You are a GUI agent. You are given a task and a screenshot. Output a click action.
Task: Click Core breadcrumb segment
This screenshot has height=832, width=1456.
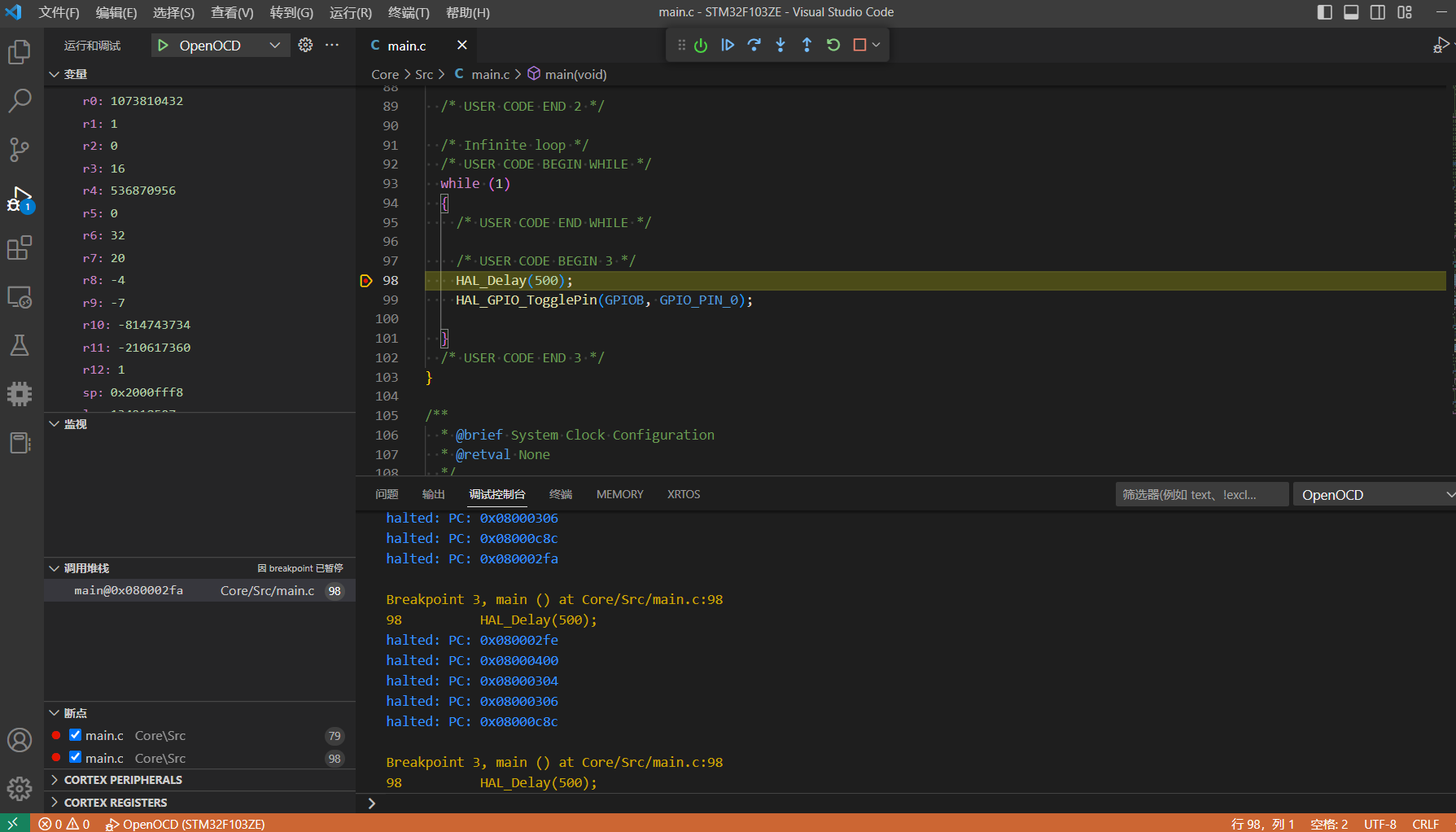coord(385,74)
